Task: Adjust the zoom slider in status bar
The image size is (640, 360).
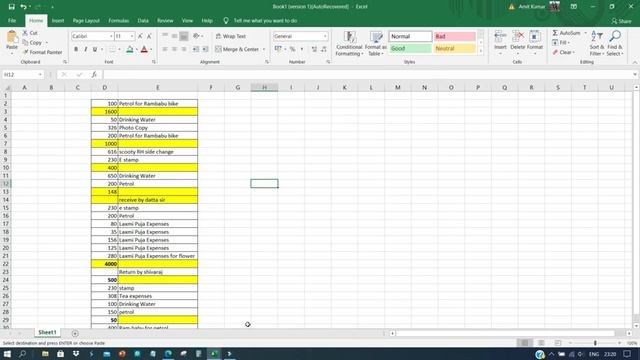Action: pyautogui.click(x=595, y=343)
